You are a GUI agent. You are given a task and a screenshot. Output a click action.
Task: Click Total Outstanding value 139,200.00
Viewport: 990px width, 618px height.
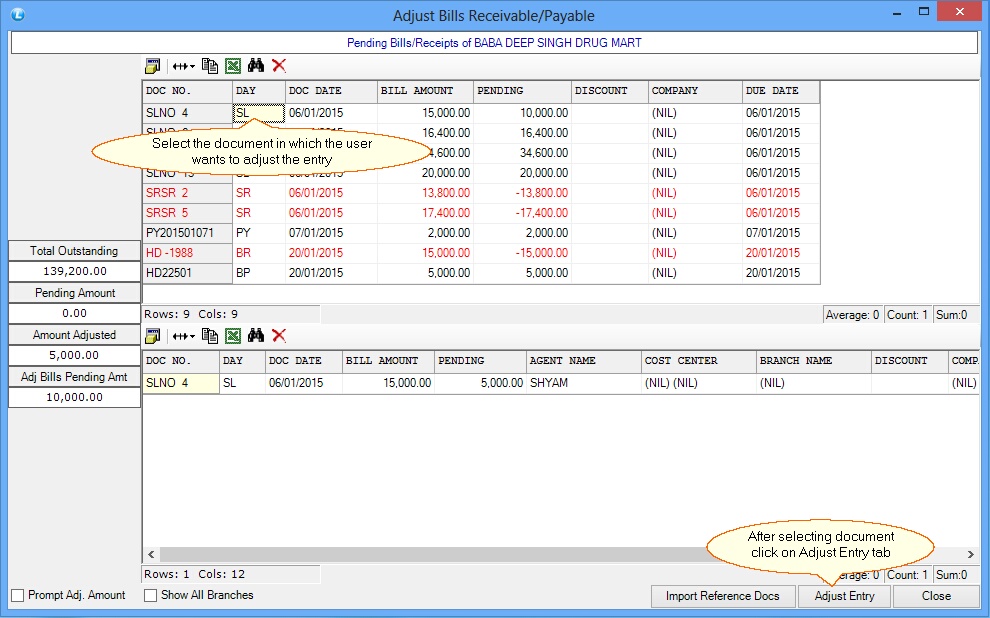click(x=75, y=271)
